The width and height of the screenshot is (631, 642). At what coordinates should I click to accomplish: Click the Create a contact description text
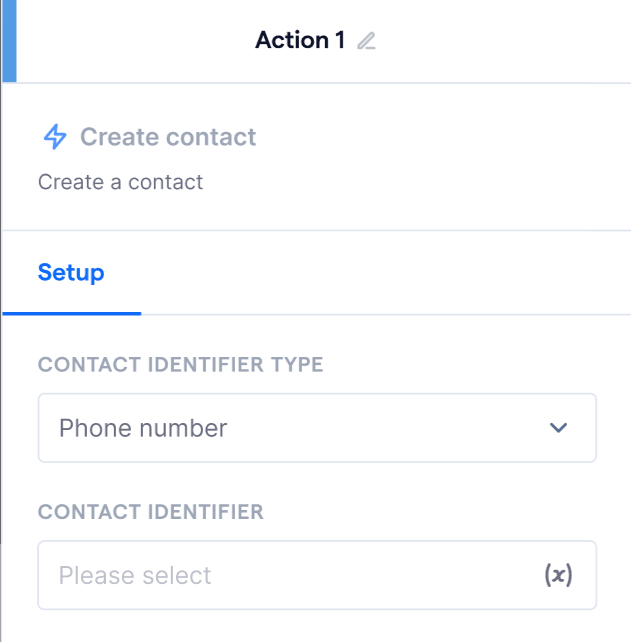click(120, 182)
